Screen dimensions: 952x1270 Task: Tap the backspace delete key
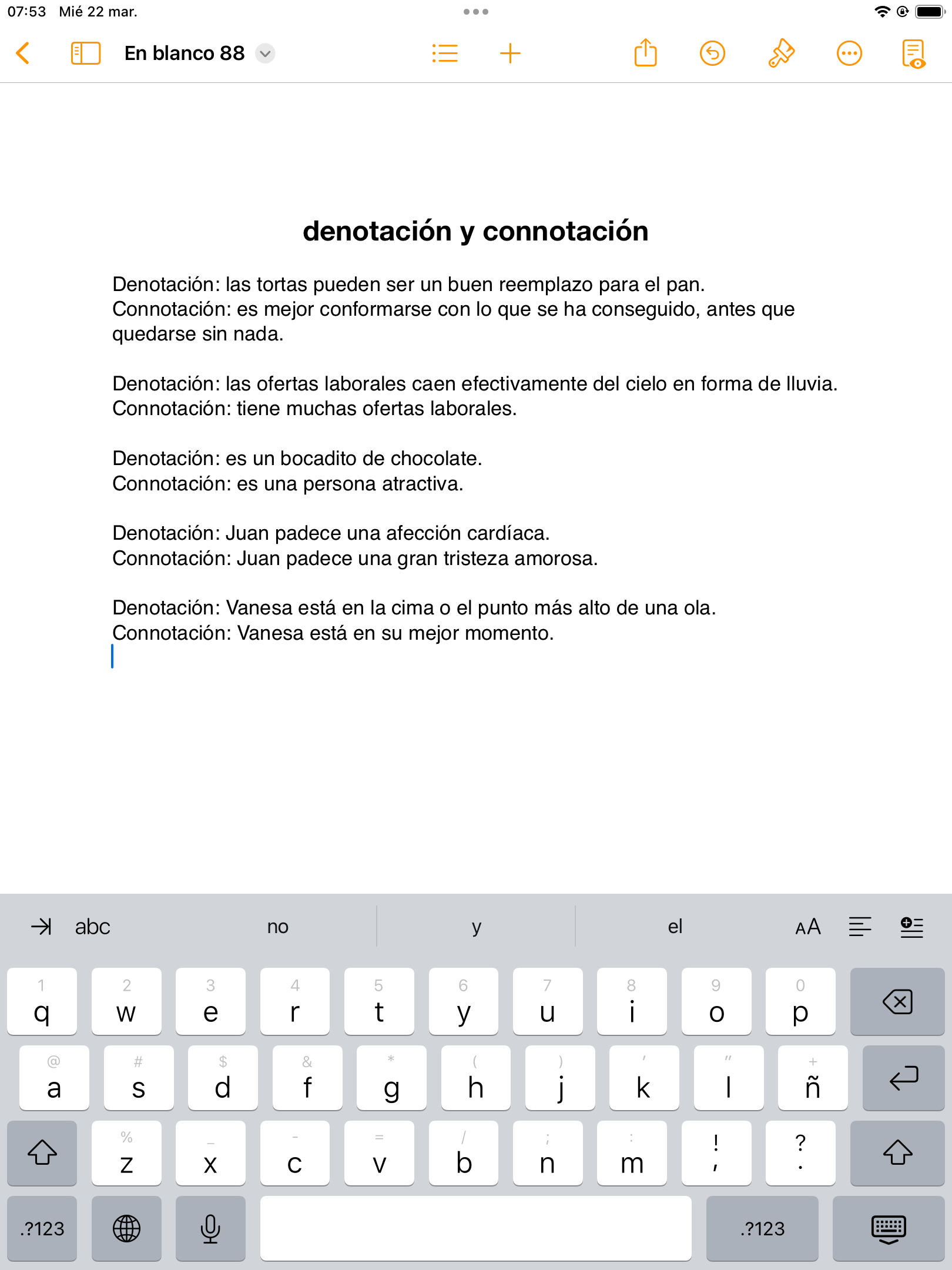(x=897, y=1001)
